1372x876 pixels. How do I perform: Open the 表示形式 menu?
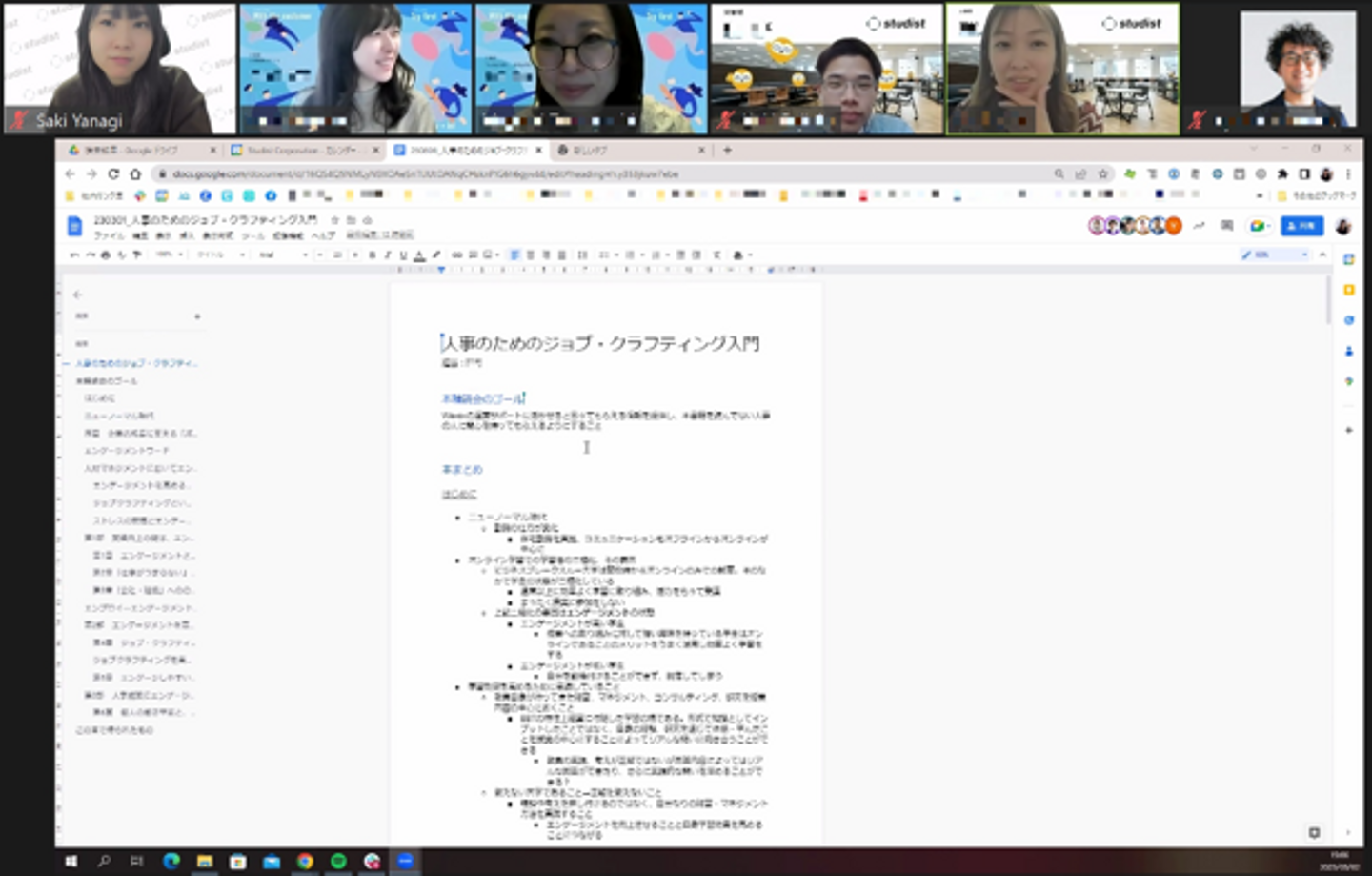(x=217, y=235)
